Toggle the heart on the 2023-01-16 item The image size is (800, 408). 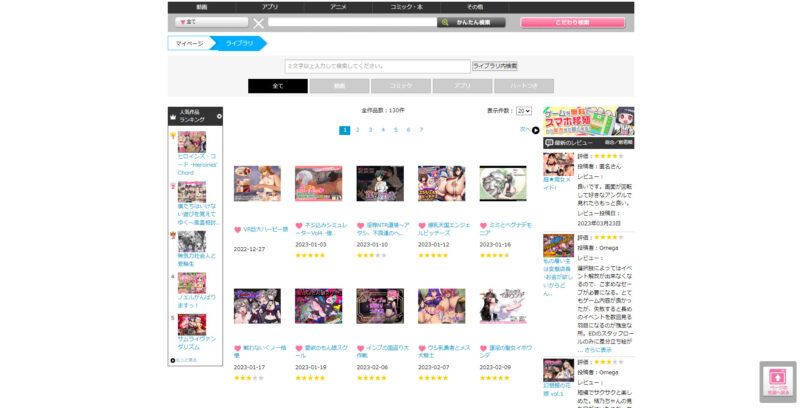point(483,226)
